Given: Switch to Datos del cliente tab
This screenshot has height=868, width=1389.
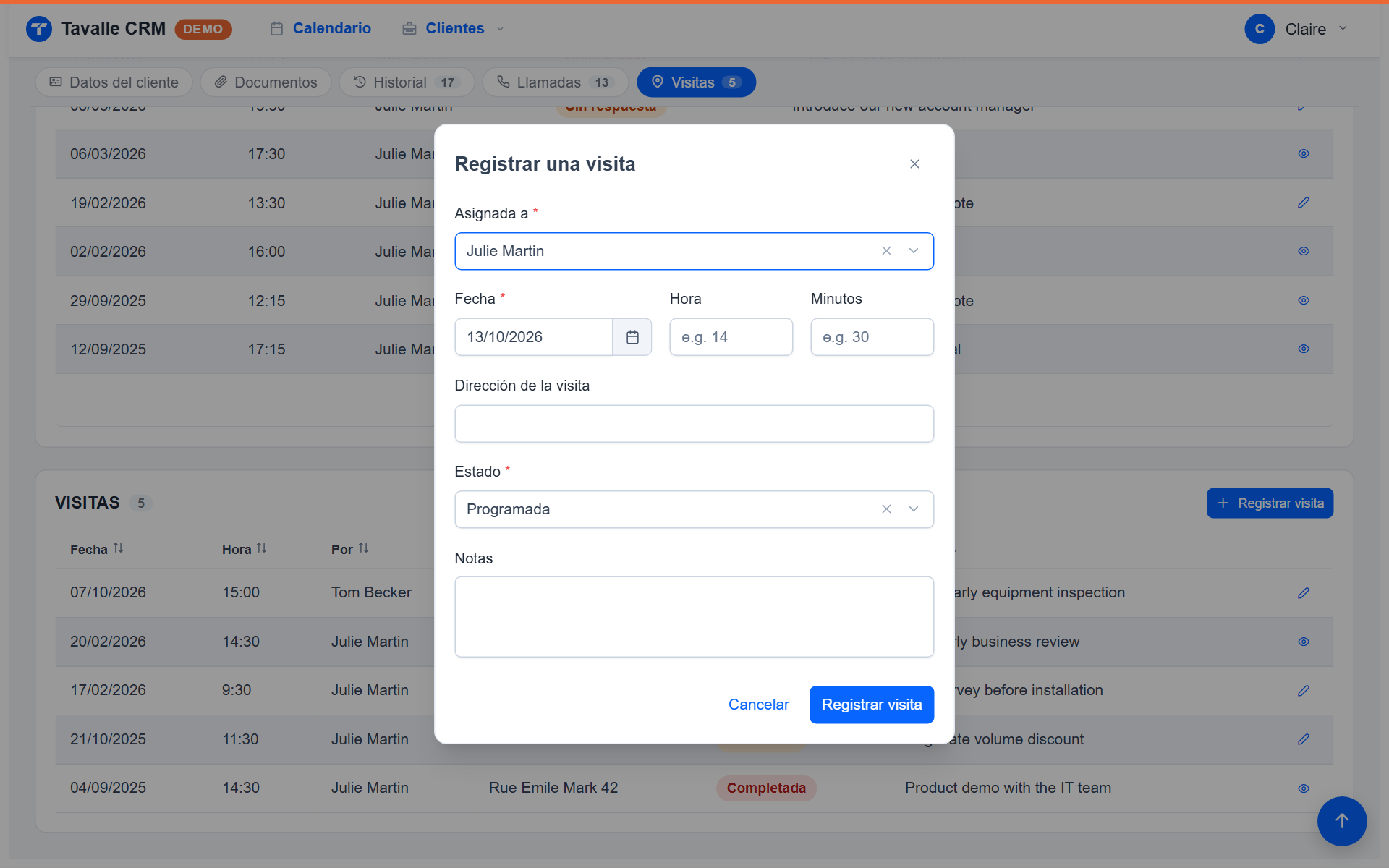Looking at the screenshot, I should point(114,82).
